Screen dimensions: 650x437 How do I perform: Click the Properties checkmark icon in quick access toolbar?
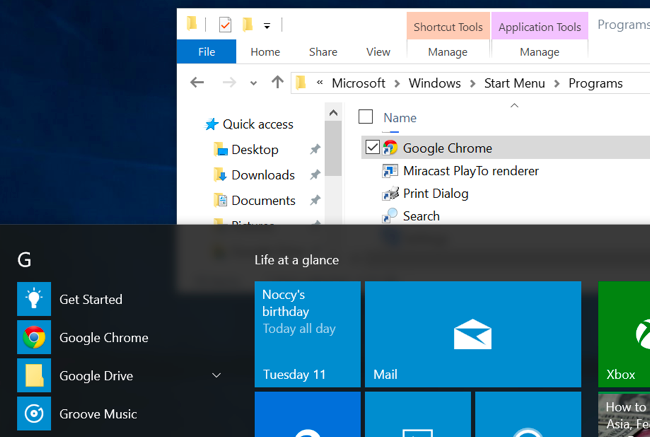225,24
